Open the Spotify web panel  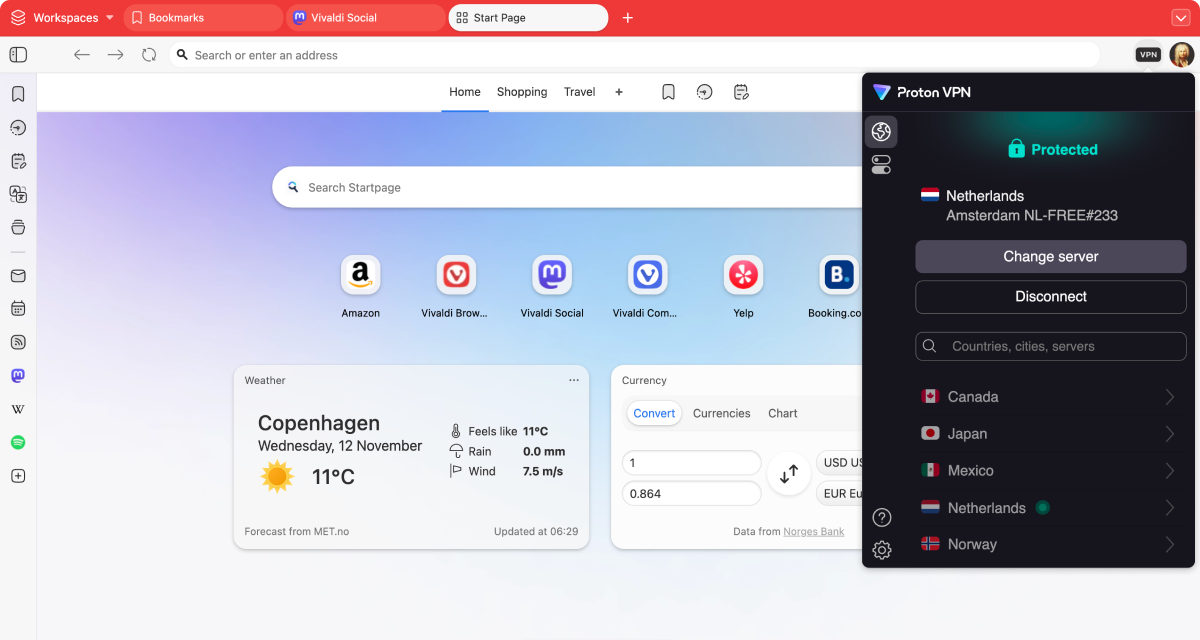[x=18, y=441]
